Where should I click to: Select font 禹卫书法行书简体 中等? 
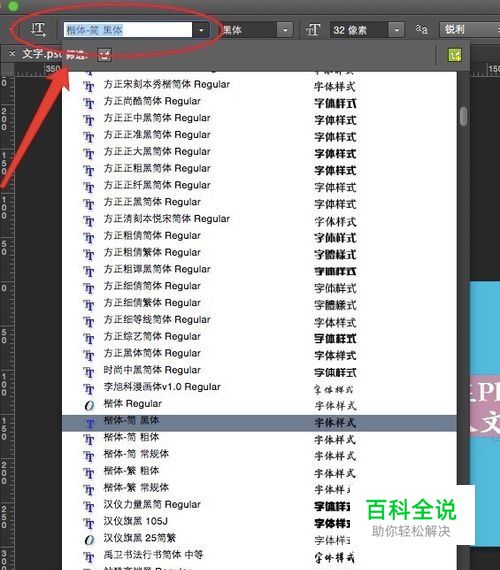pyautogui.click(x=259, y=555)
